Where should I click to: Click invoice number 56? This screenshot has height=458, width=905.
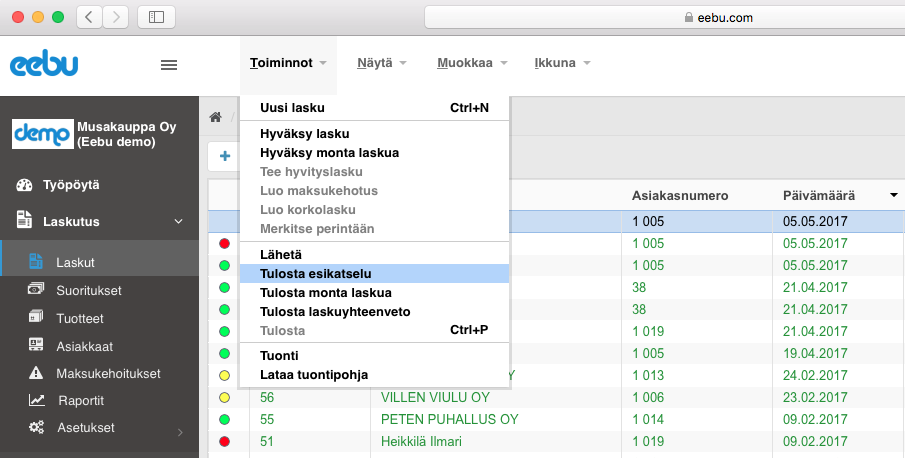[267, 397]
